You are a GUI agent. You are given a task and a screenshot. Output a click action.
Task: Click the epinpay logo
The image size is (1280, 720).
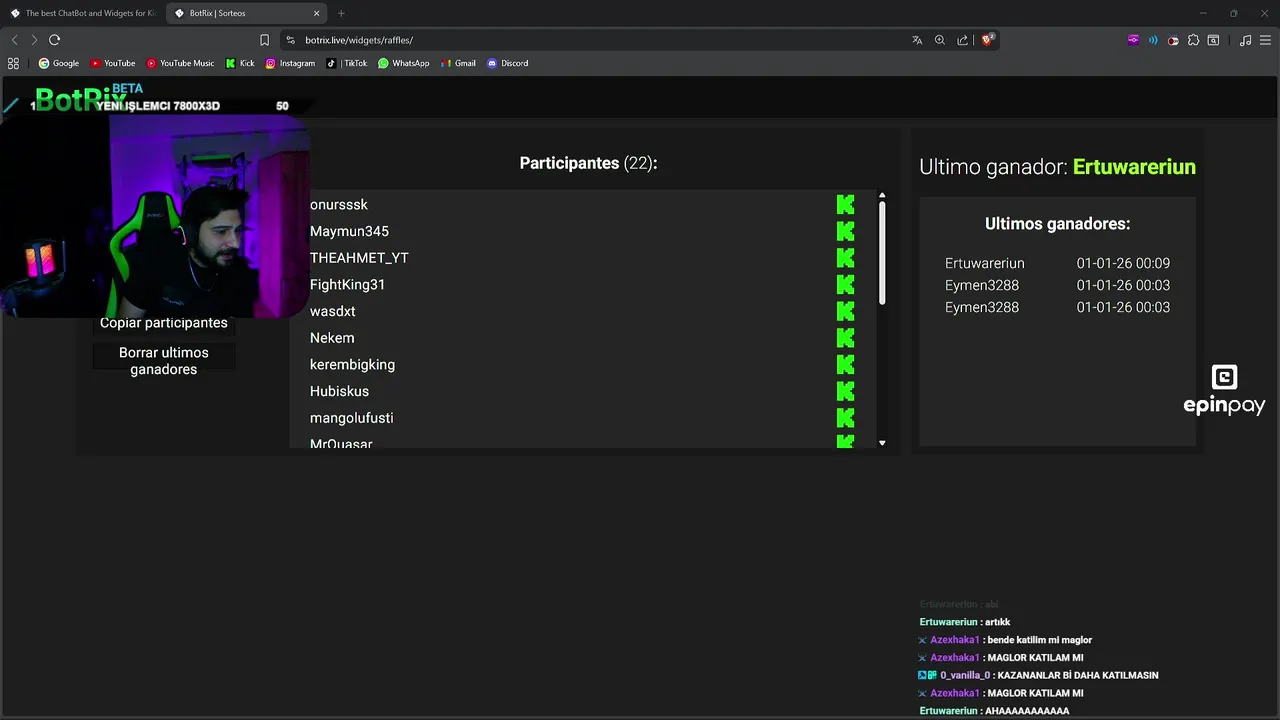pos(1224,391)
